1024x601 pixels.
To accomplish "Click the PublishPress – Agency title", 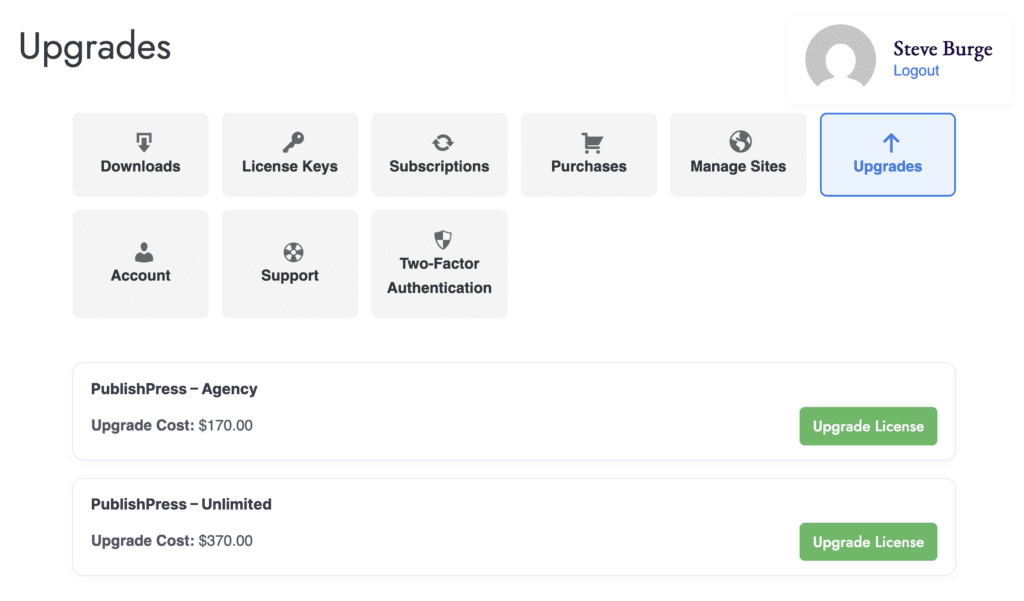I will coord(174,389).
